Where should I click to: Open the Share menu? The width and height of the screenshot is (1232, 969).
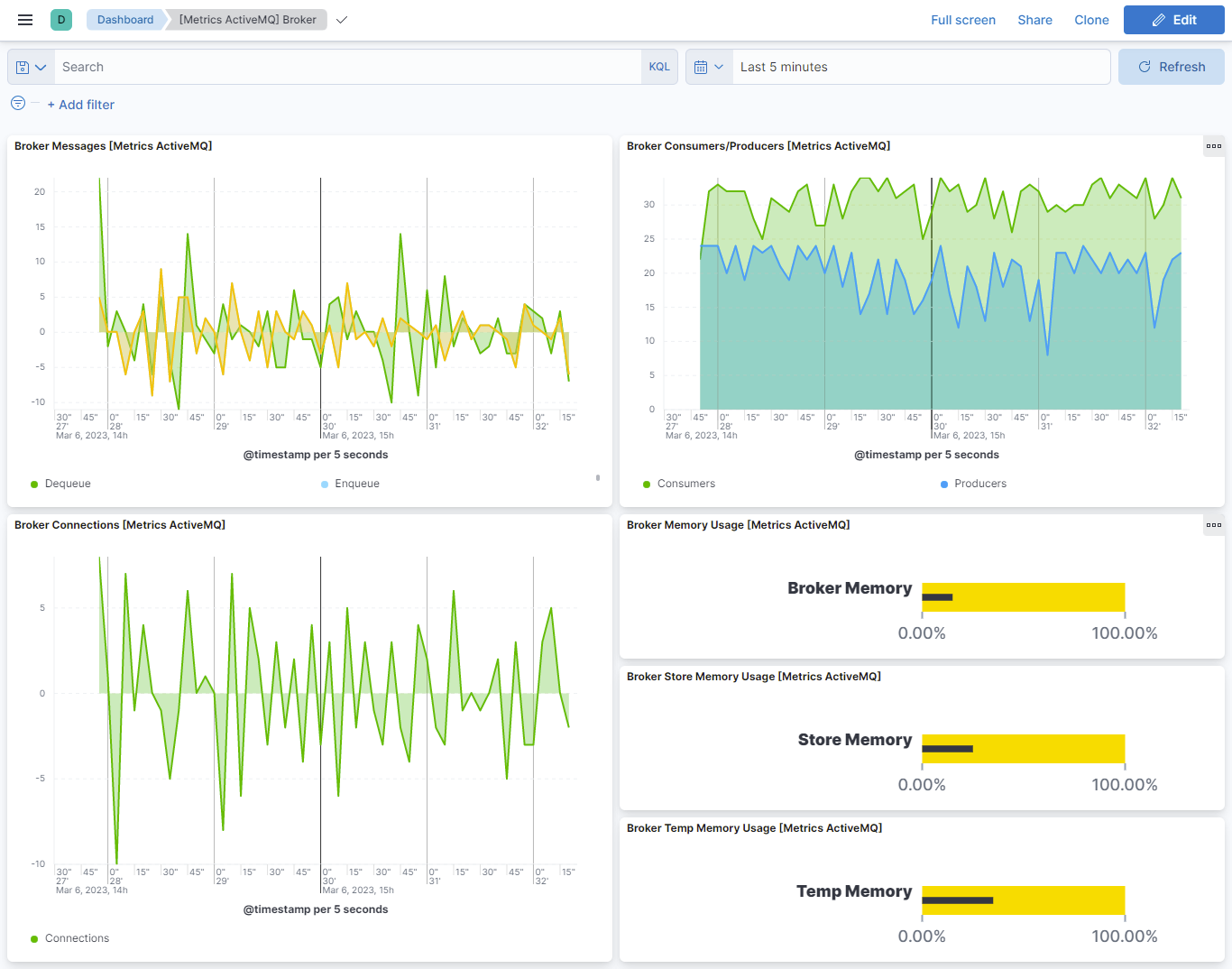[1034, 20]
